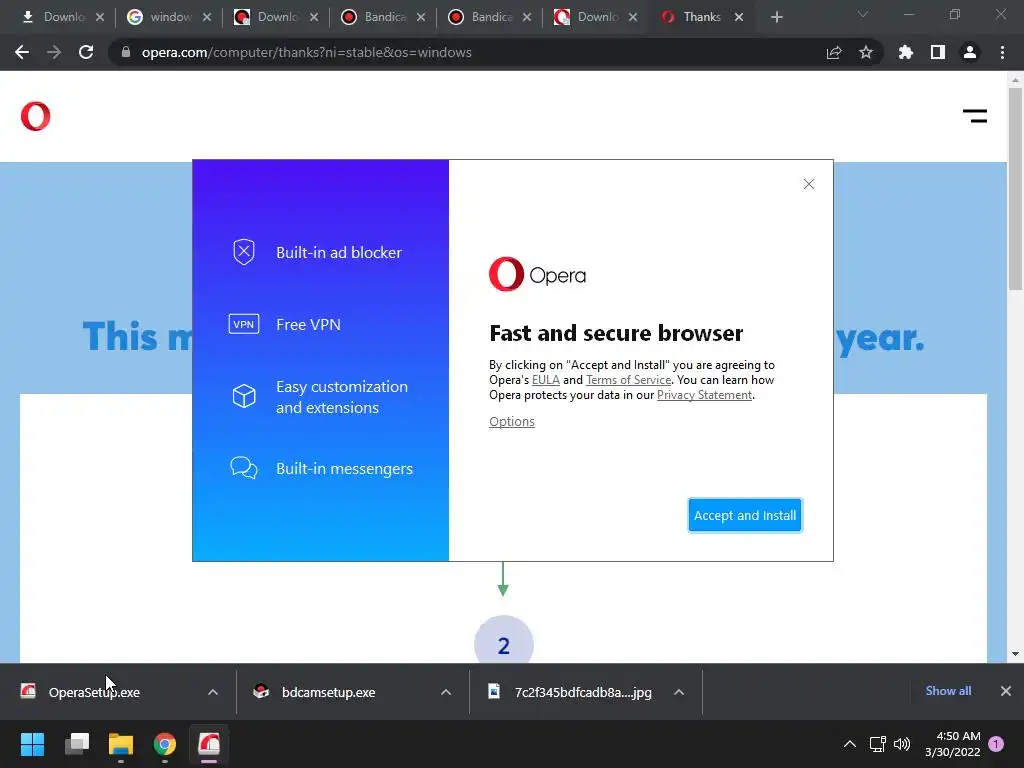Show hidden system tray icons
1024x768 pixels.
[850, 744]
